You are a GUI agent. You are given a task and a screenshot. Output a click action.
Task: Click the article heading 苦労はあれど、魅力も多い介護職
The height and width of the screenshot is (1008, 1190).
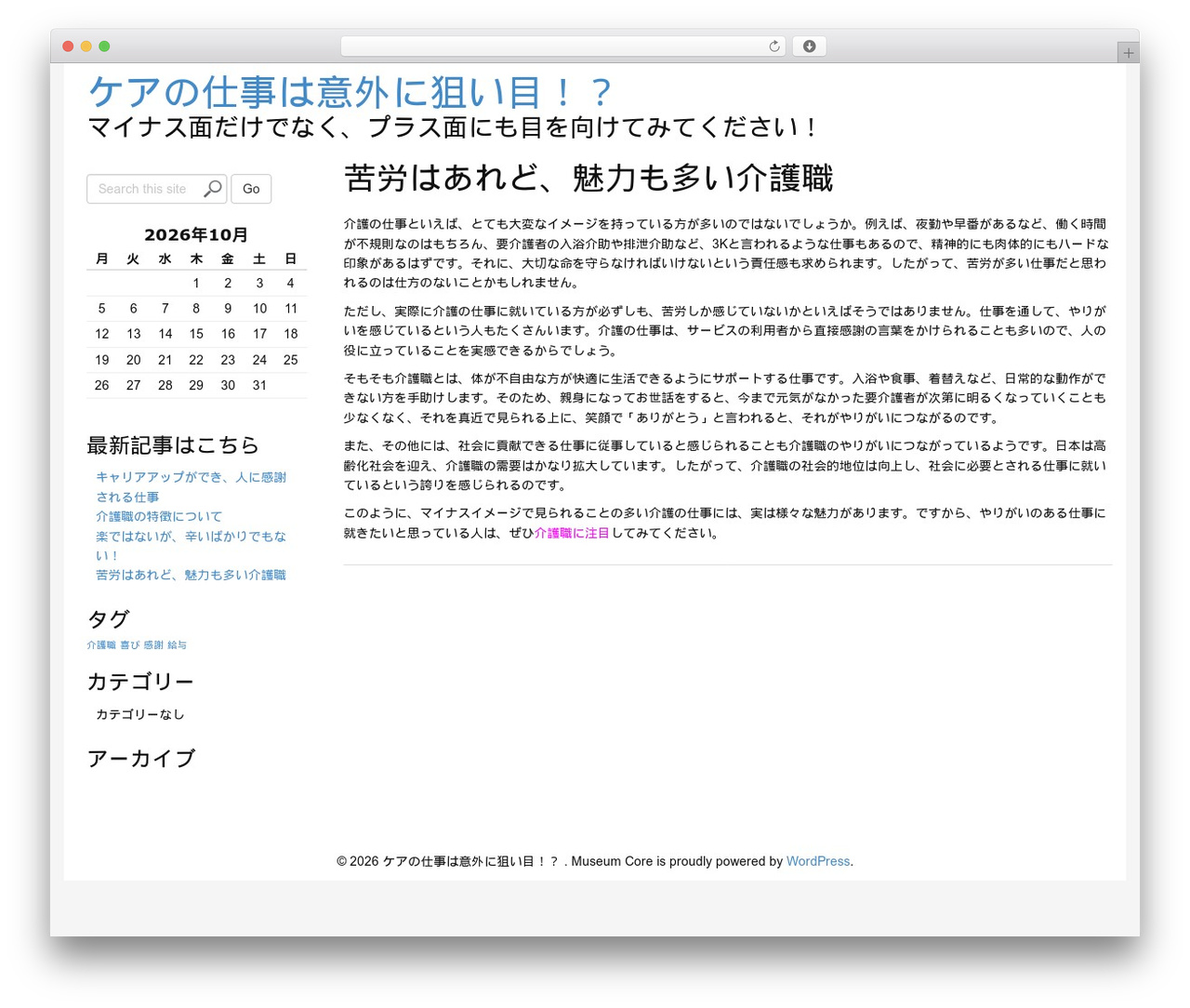click(588, 178)
